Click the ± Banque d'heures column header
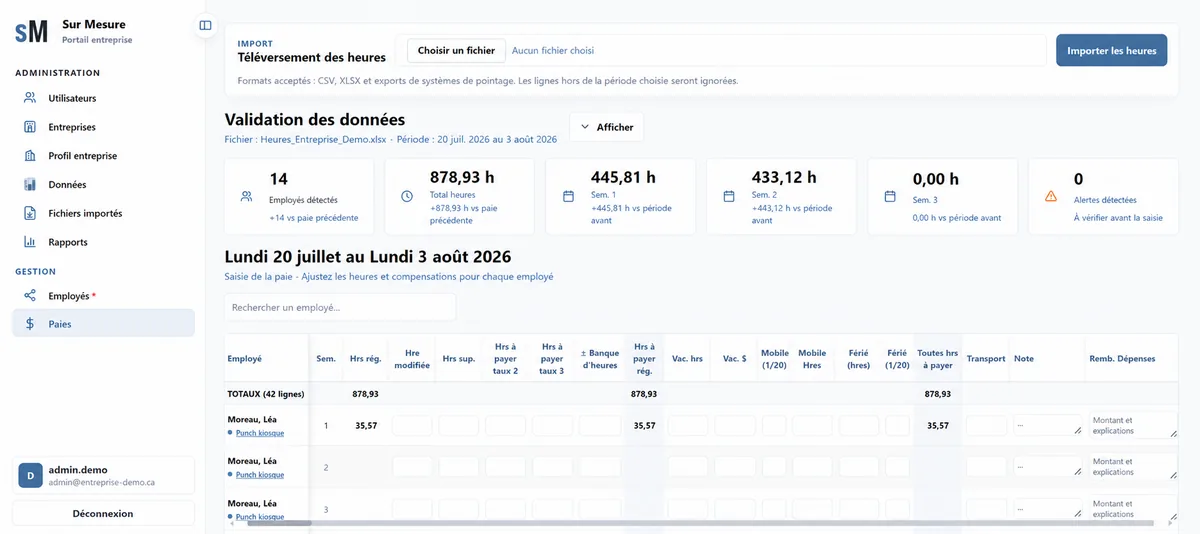The width and height of the screenshot is (1200, 534). pyautogui.click(x=599, y=359)
